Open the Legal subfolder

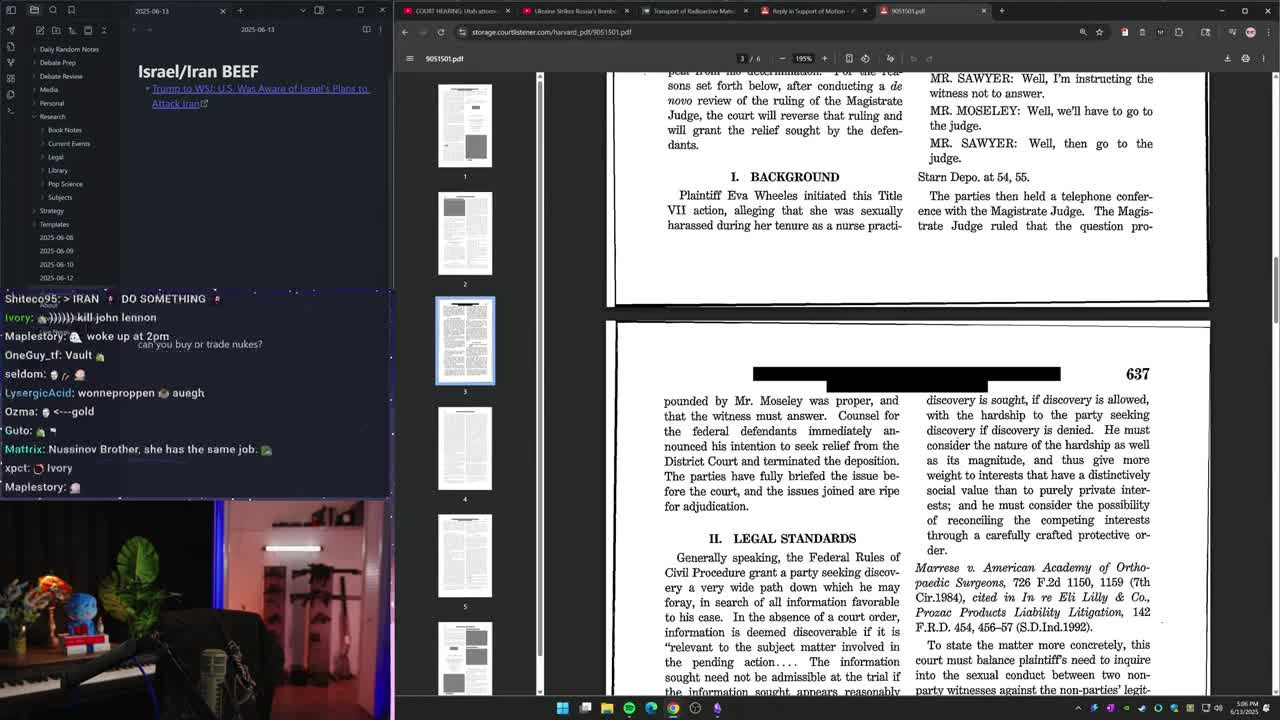55,157
